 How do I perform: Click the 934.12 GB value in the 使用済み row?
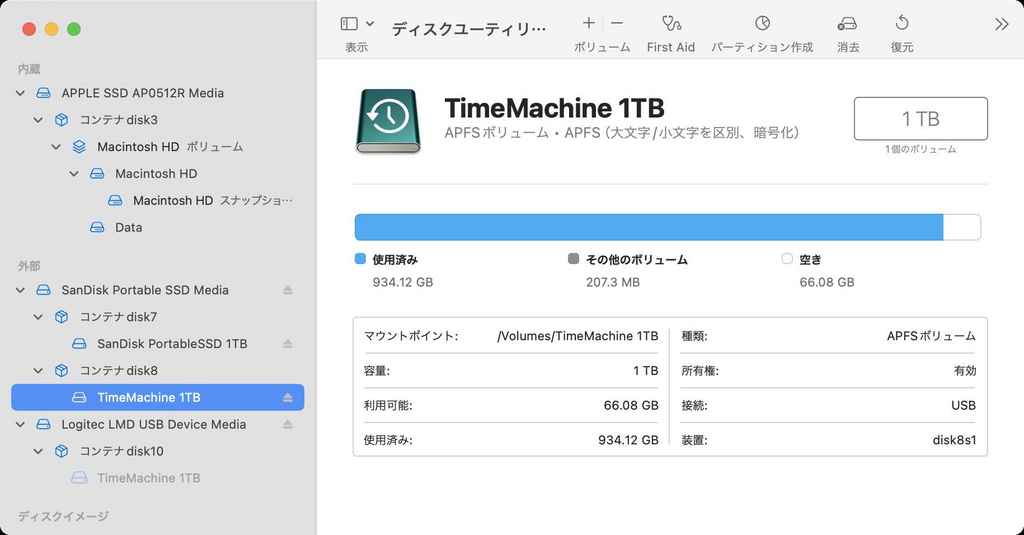tap(628, 440)
